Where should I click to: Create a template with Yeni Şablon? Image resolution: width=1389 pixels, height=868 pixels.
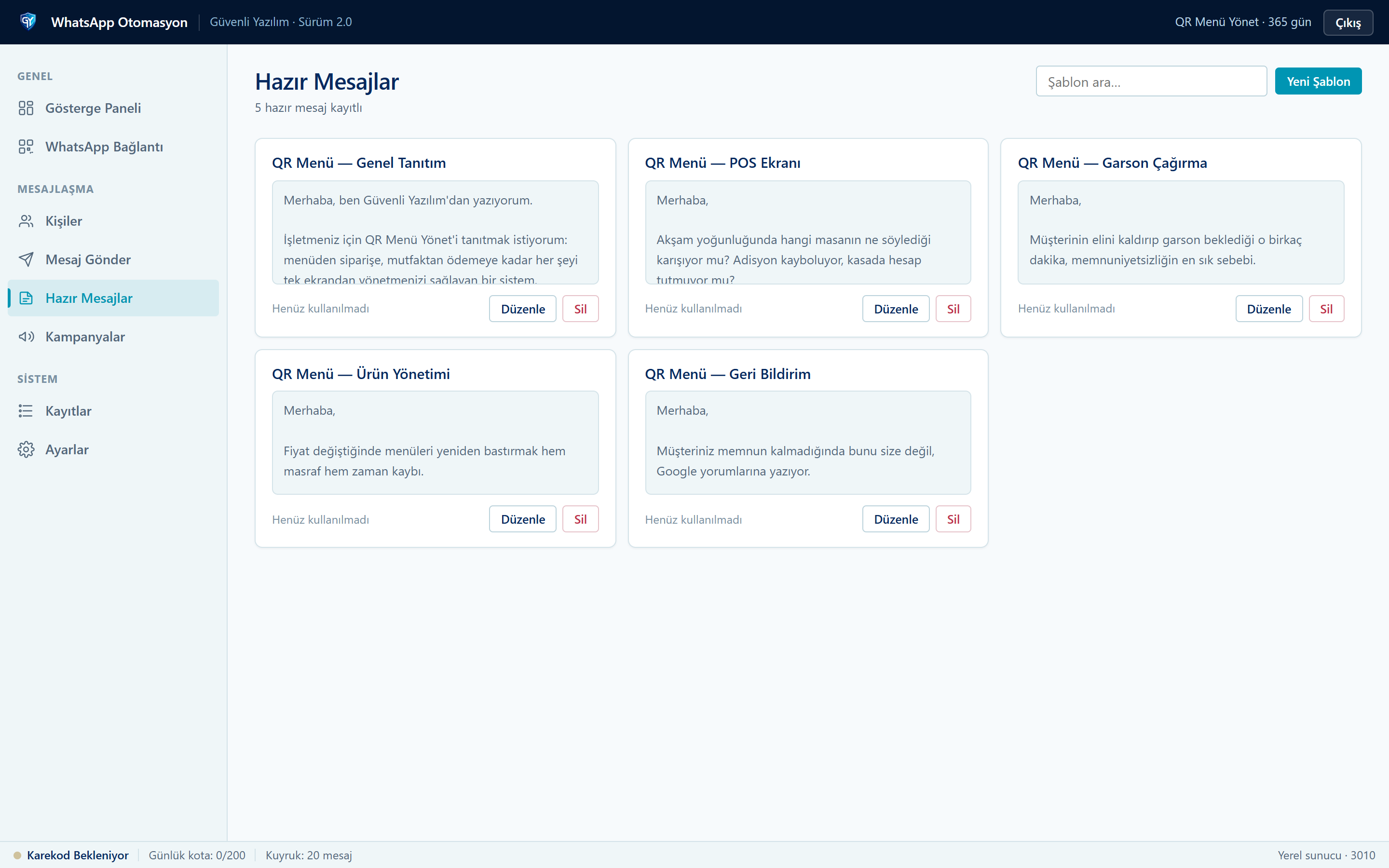pos(1318,81)
